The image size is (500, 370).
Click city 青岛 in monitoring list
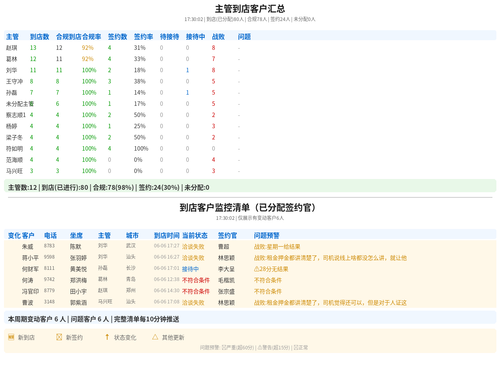point(131,279)
